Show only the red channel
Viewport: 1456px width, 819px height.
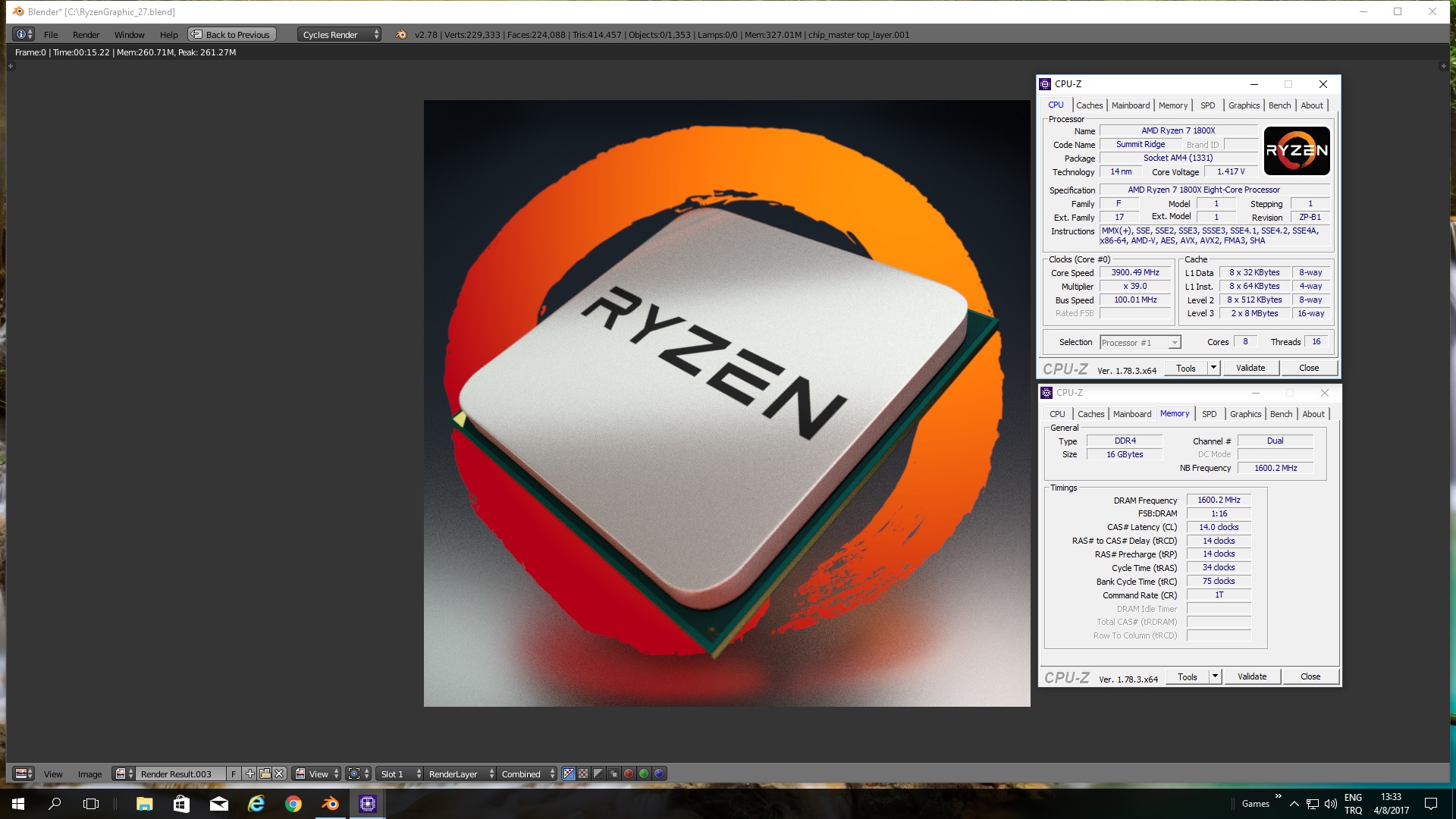pyautogui.click(x=629, y=773)
